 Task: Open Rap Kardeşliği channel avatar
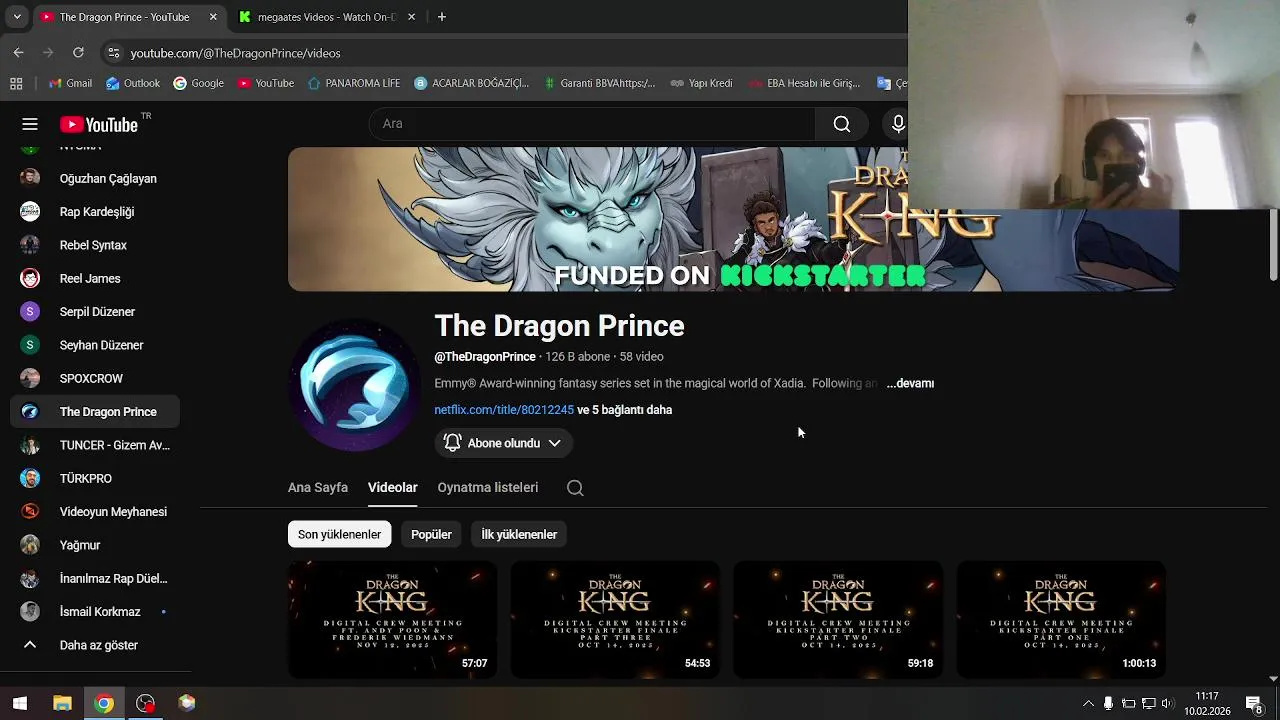click(30, 212)
